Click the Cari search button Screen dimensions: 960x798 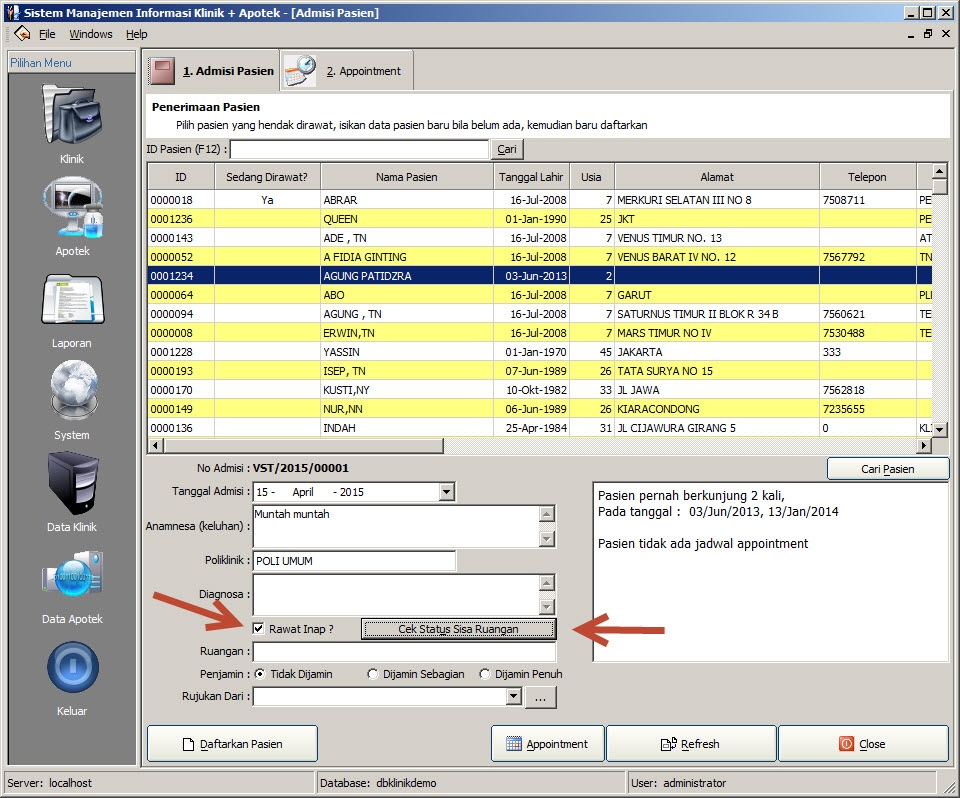[507, 149]
